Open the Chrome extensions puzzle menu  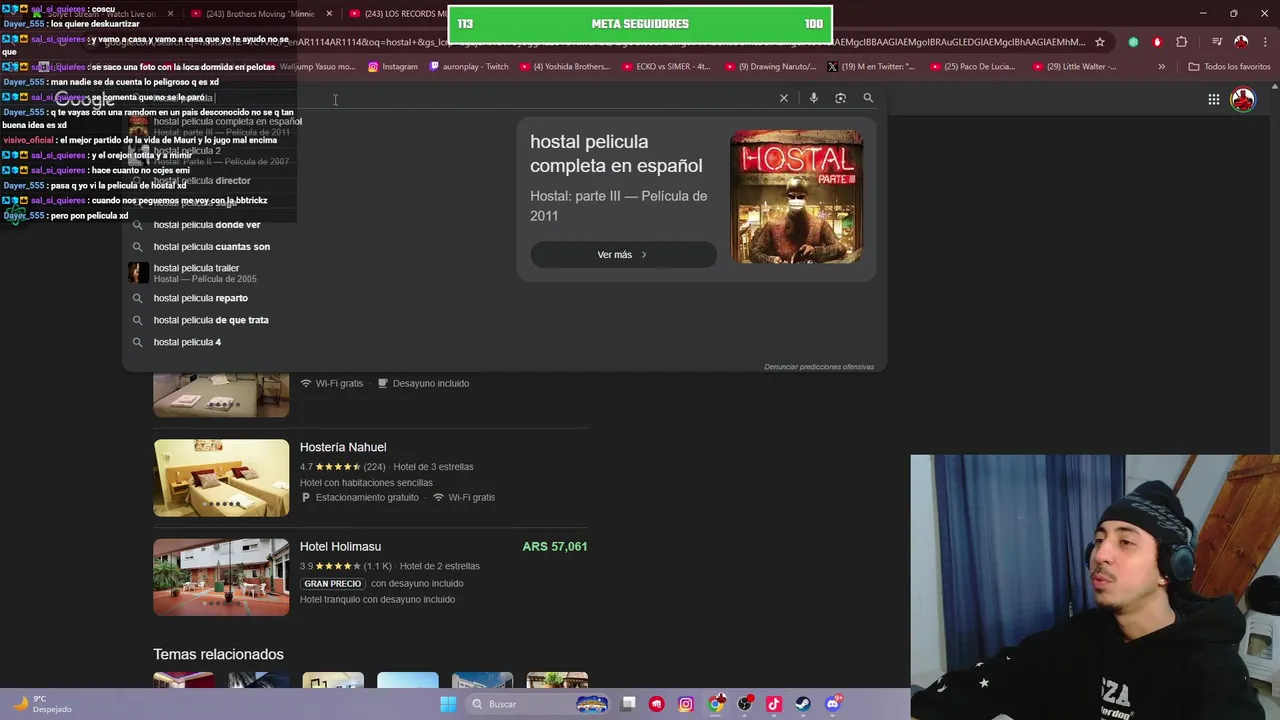[x=1182, y=42]
